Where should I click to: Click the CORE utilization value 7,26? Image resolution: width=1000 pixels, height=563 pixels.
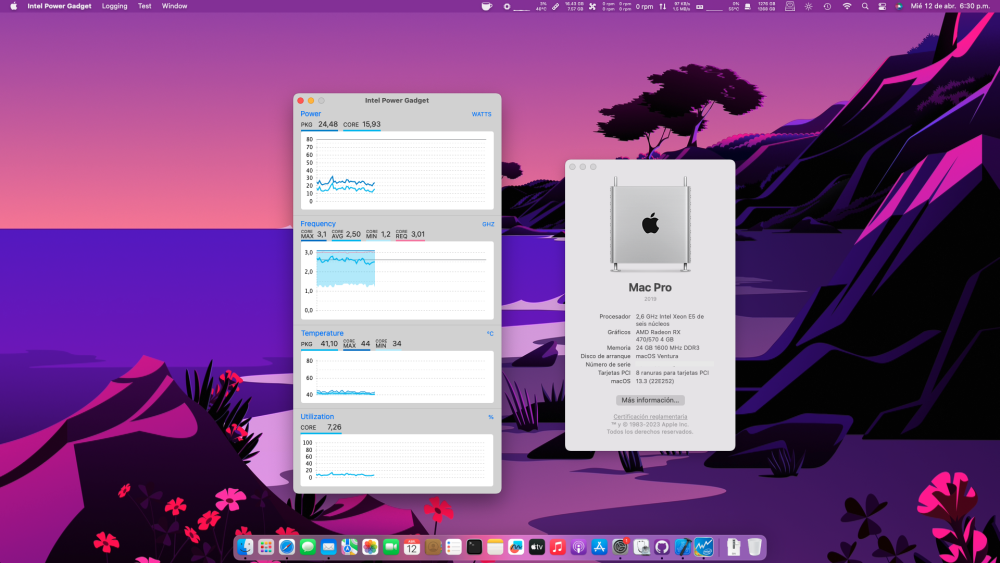click(x=334, y=427)
